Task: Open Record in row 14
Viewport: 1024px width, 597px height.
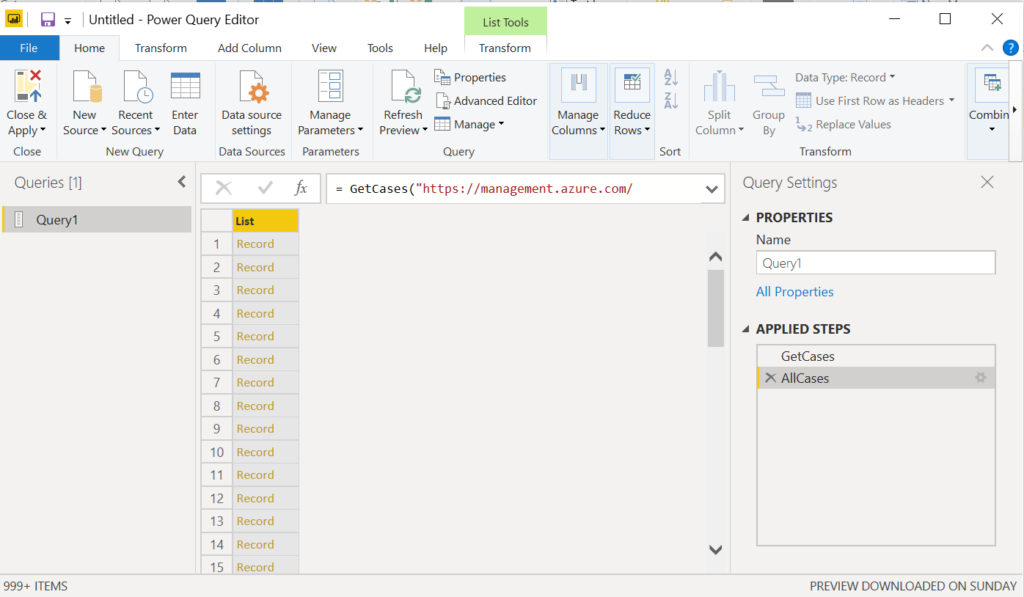Action: point(255,544)
